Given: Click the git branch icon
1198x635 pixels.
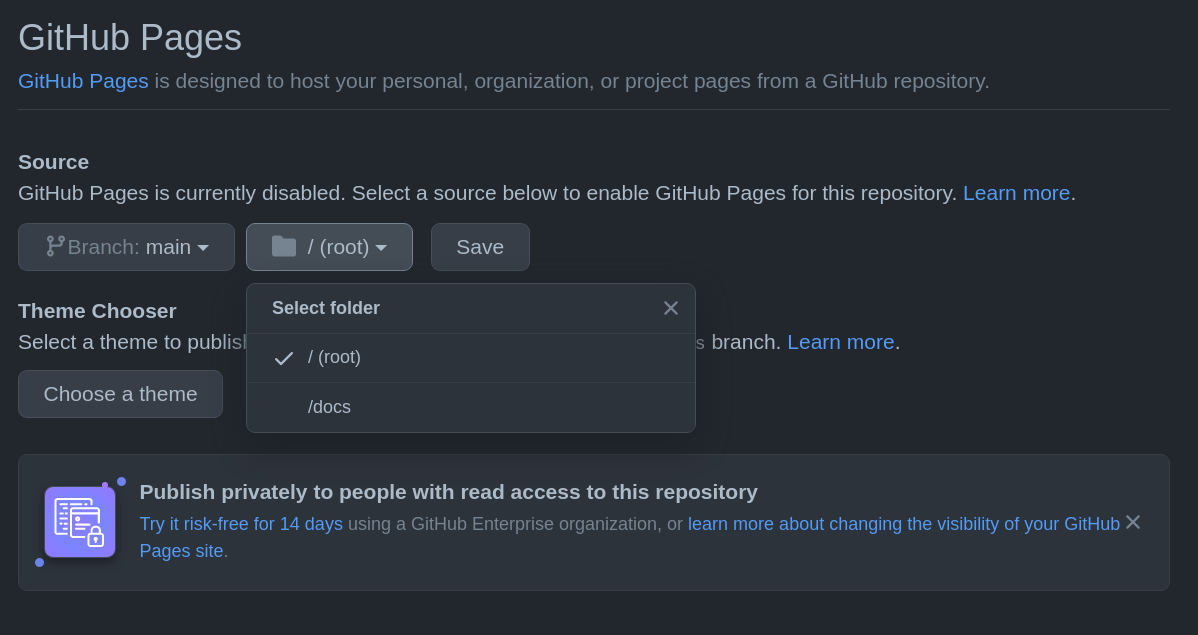Looking at the screenshot, I should (x=55, y=246).
